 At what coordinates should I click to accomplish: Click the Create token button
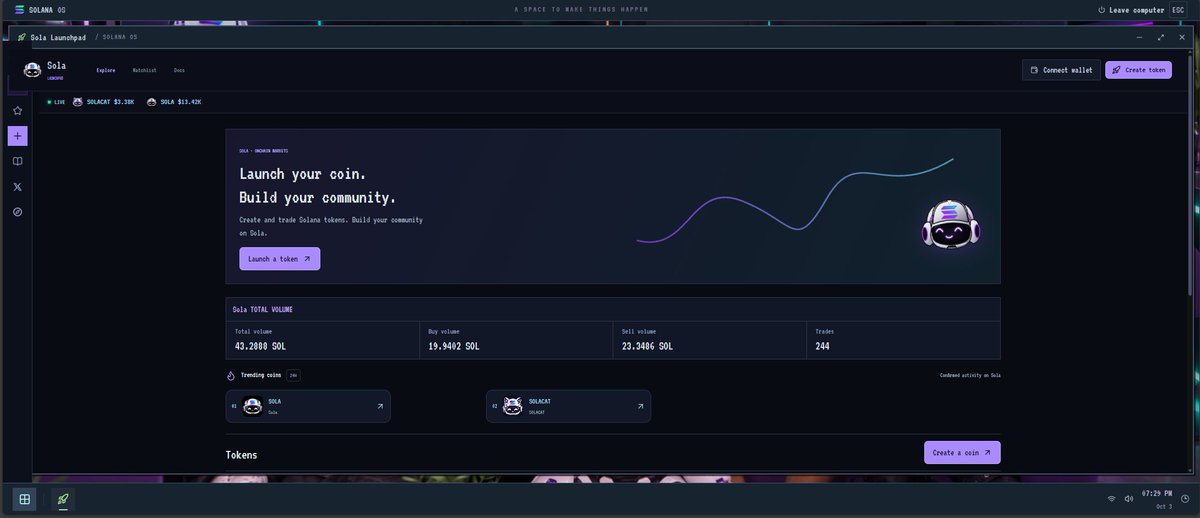point(1138,70)
